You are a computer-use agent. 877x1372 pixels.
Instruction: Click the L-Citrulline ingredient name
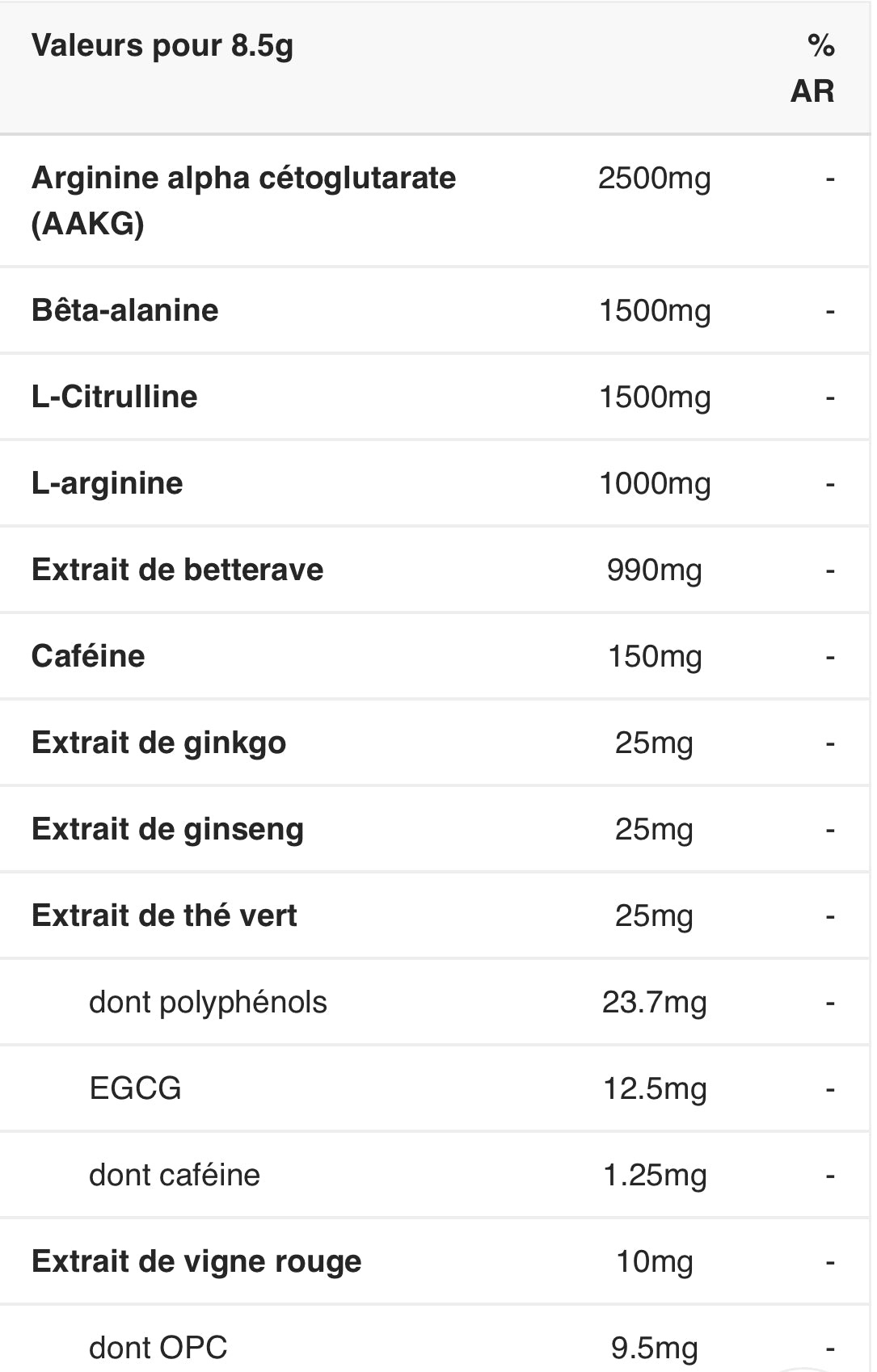(114, 397)
